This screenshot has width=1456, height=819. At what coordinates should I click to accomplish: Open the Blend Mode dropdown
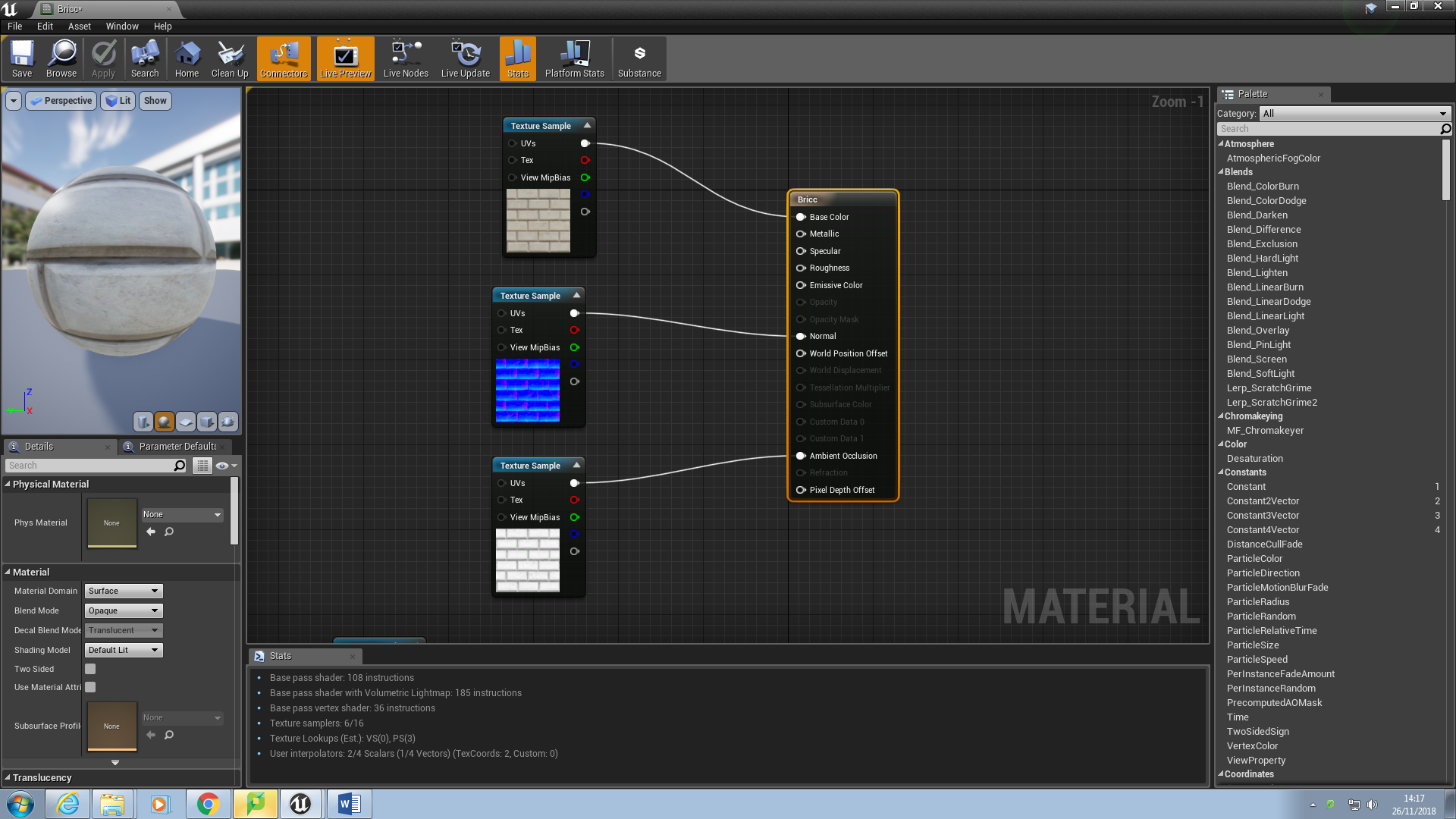tap(124, 610)
